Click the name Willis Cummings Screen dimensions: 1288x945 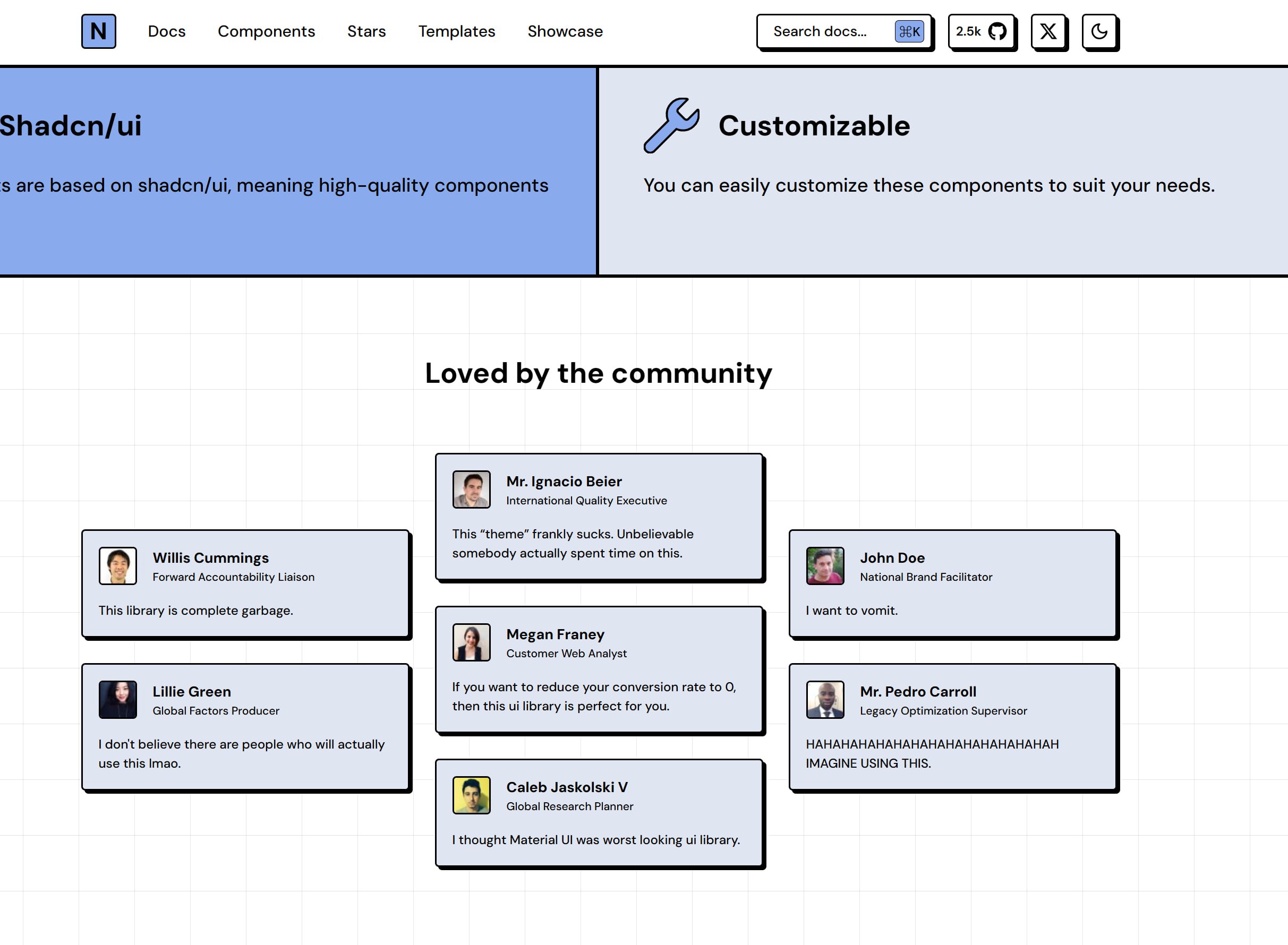tap(210, 558)
